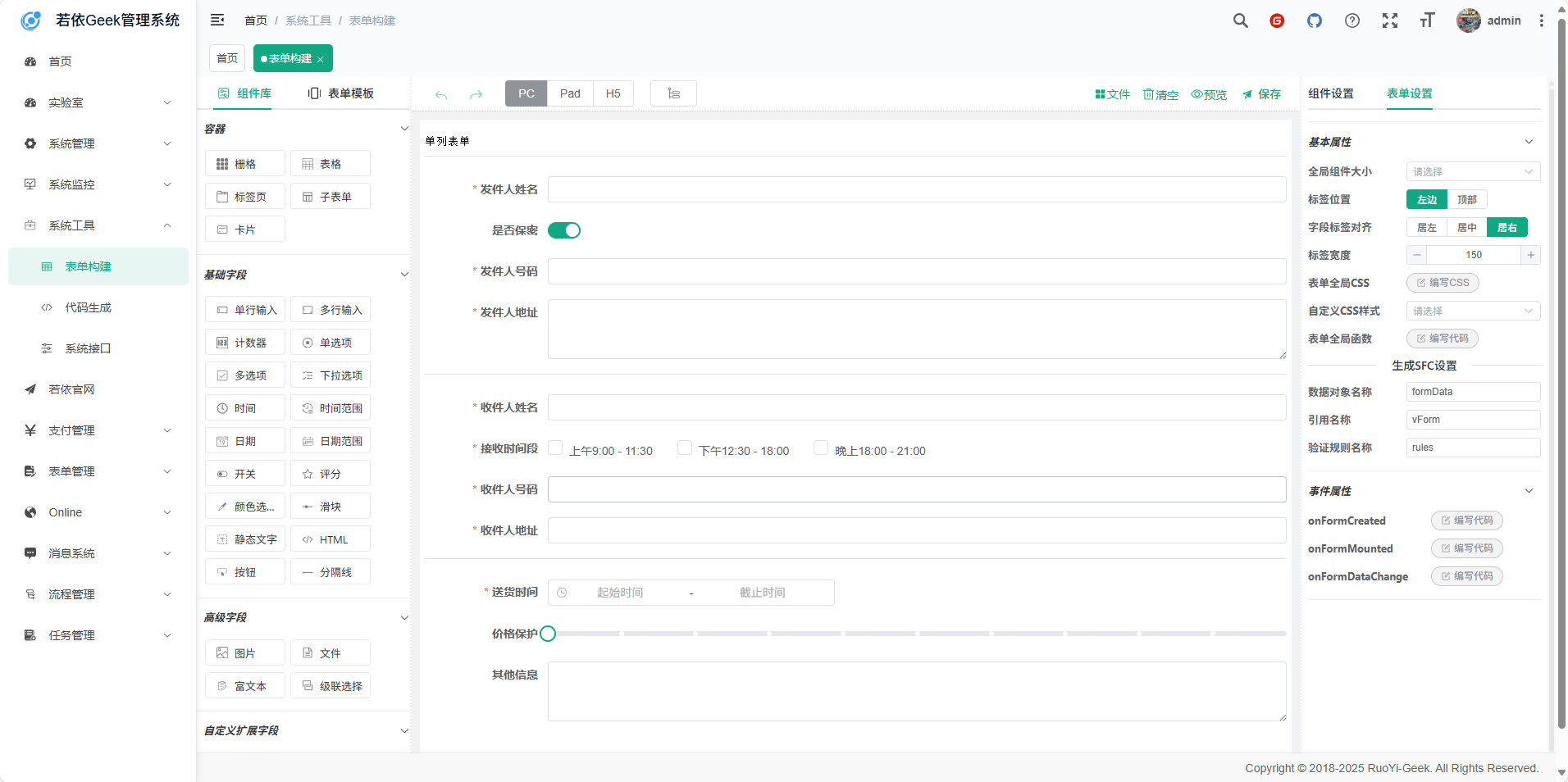This screenshot has width=1568, height=782.
Task: Click the 编写CSS button
Action: pyautogui.click(x=1443, y=283)
